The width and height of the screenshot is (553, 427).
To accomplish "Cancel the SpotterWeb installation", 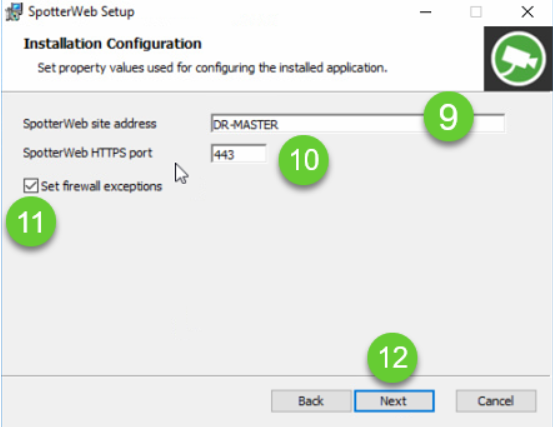I will [x=496, y=401].
